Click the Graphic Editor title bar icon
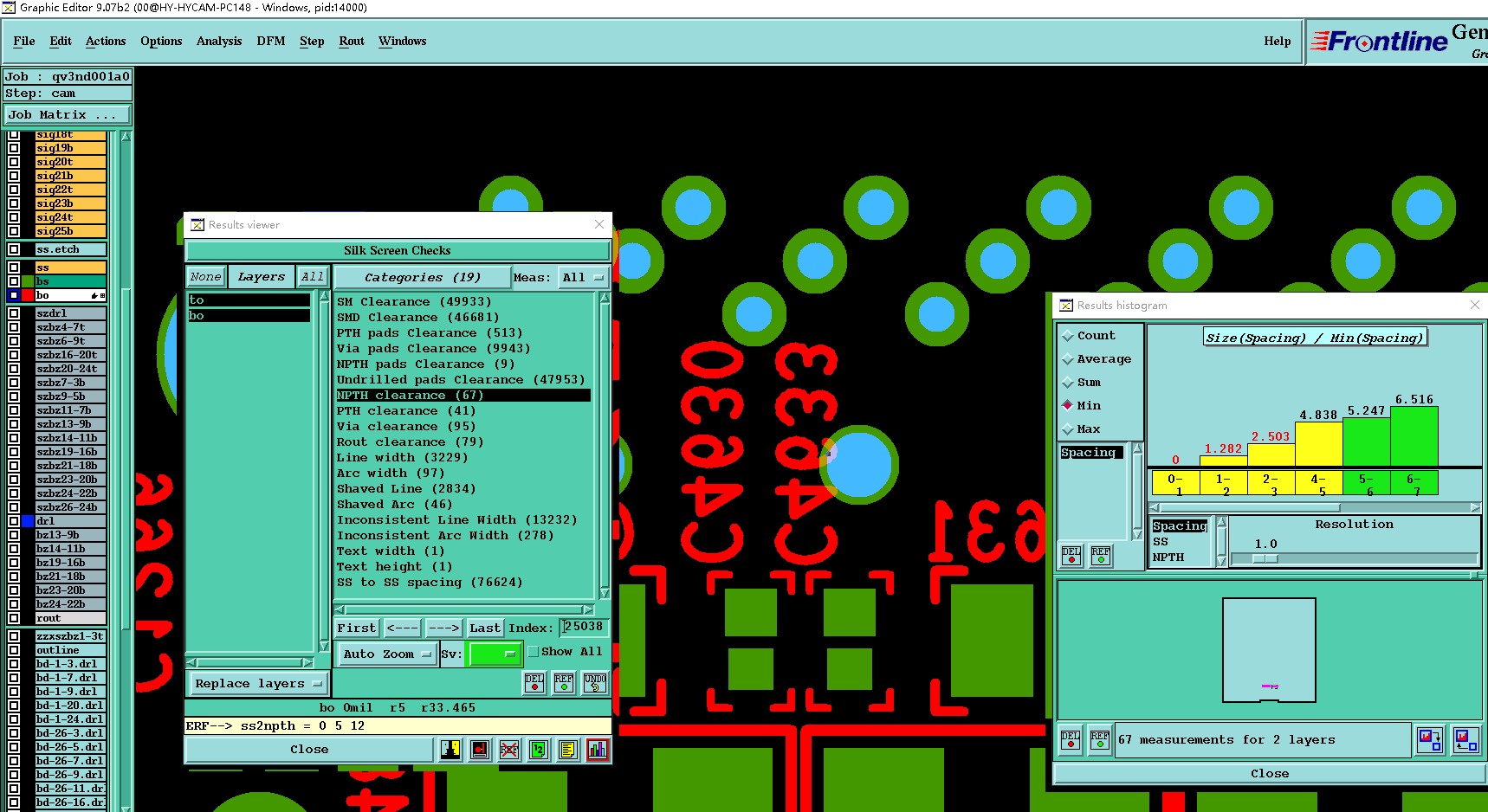The image size is (1488, 812). 9,8
